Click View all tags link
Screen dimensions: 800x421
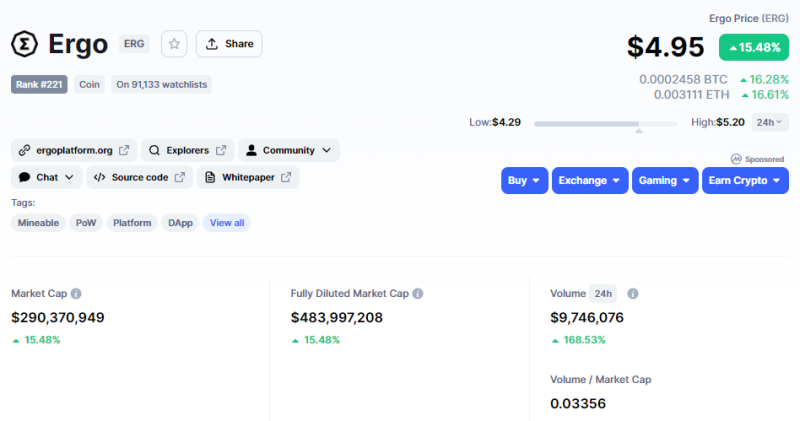coord(227,222)
